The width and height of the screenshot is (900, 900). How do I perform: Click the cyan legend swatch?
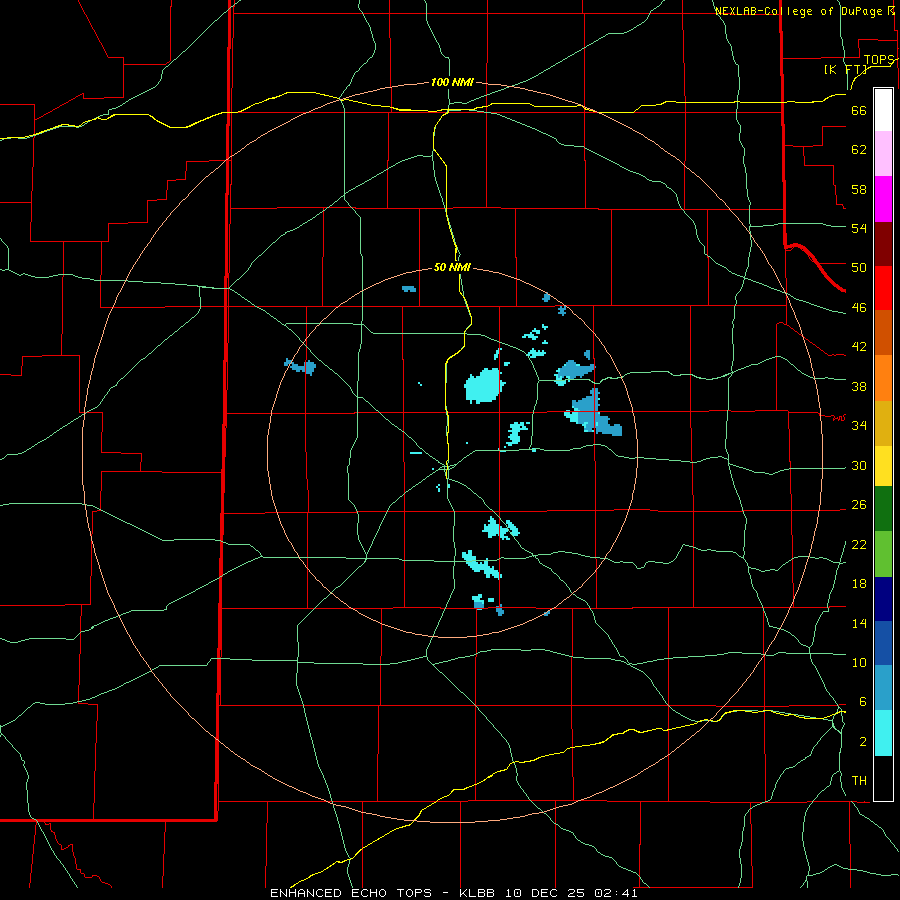pyautogui.click(x=883, y=733)
